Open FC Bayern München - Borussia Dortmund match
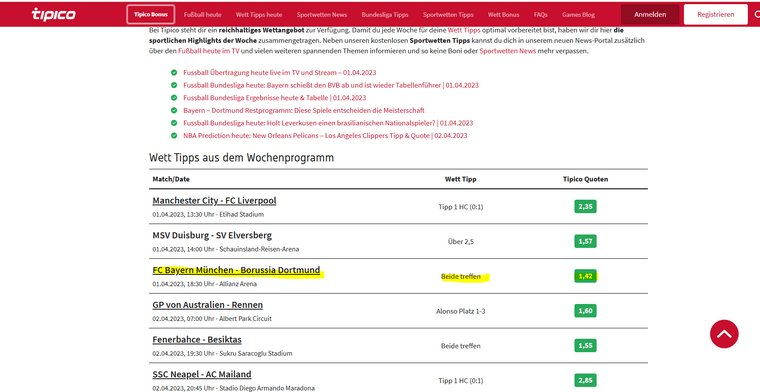This screenshot has height=392, width=760. [236, 270]
